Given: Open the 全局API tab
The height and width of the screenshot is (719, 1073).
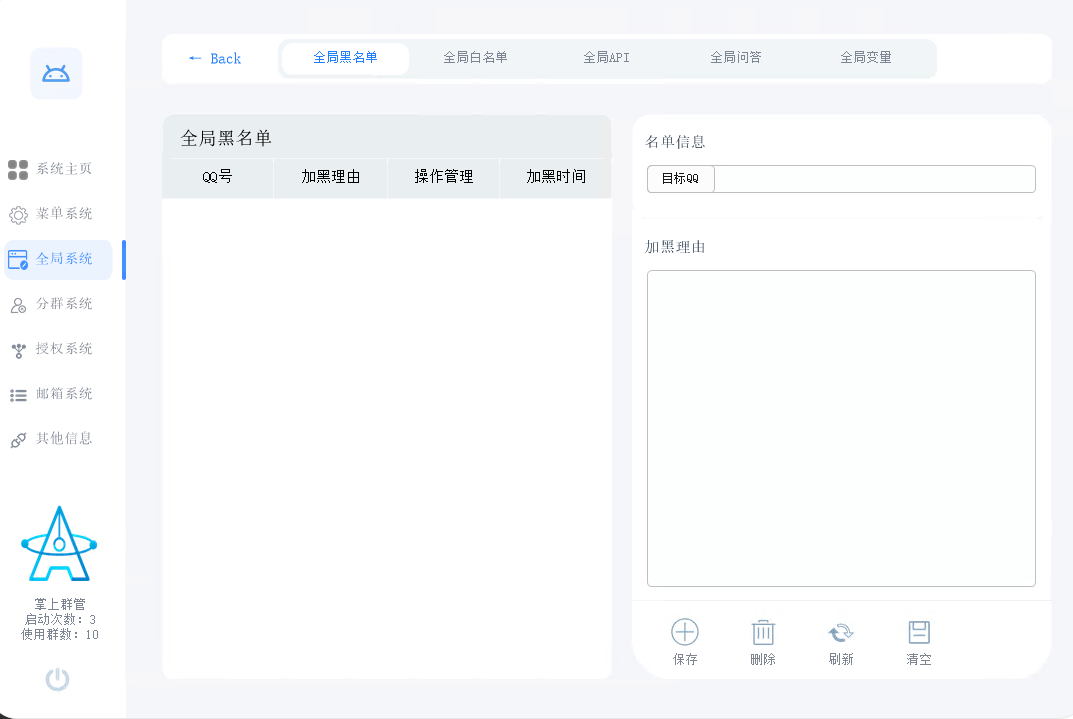Looking at the screenshot, I should pos(606,58).
